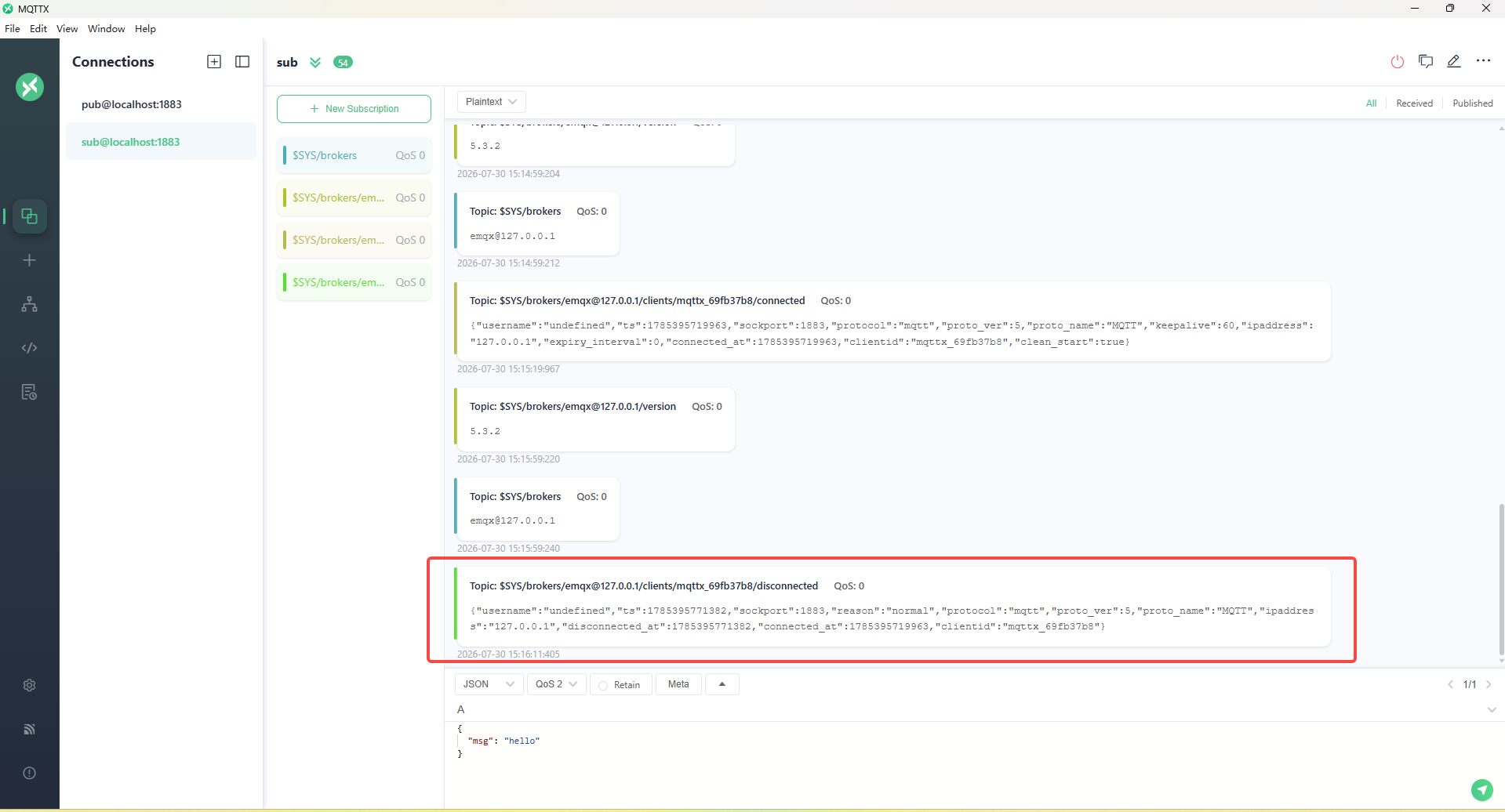Open the JSON payload format dropdown
This screenshot has width=1505, height=812.
click(x=489, y=684)
